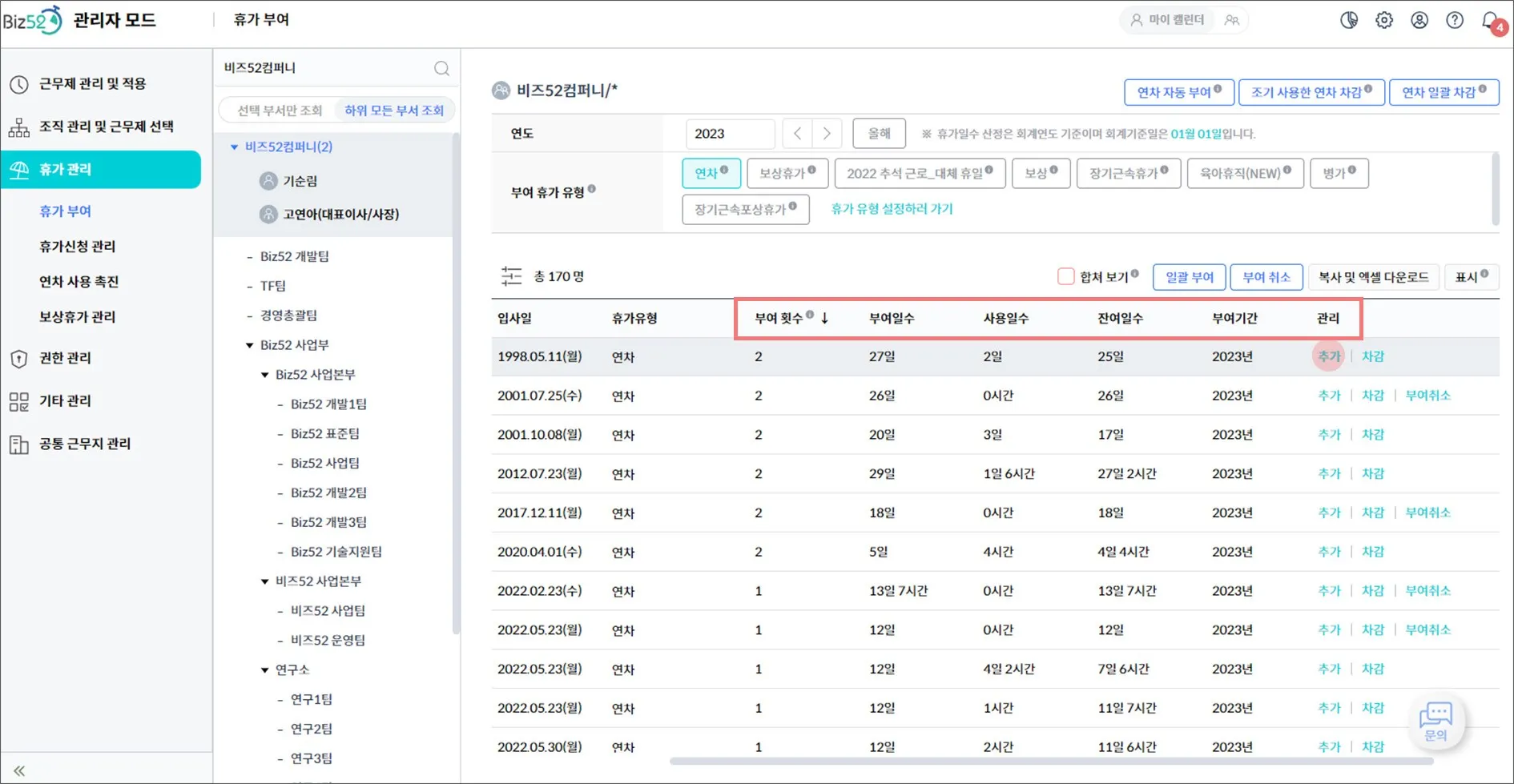This screenshot has height=784, width=1514.
Task: Collapse the 연구소 tree node
Action: click(x=264, y=670)
